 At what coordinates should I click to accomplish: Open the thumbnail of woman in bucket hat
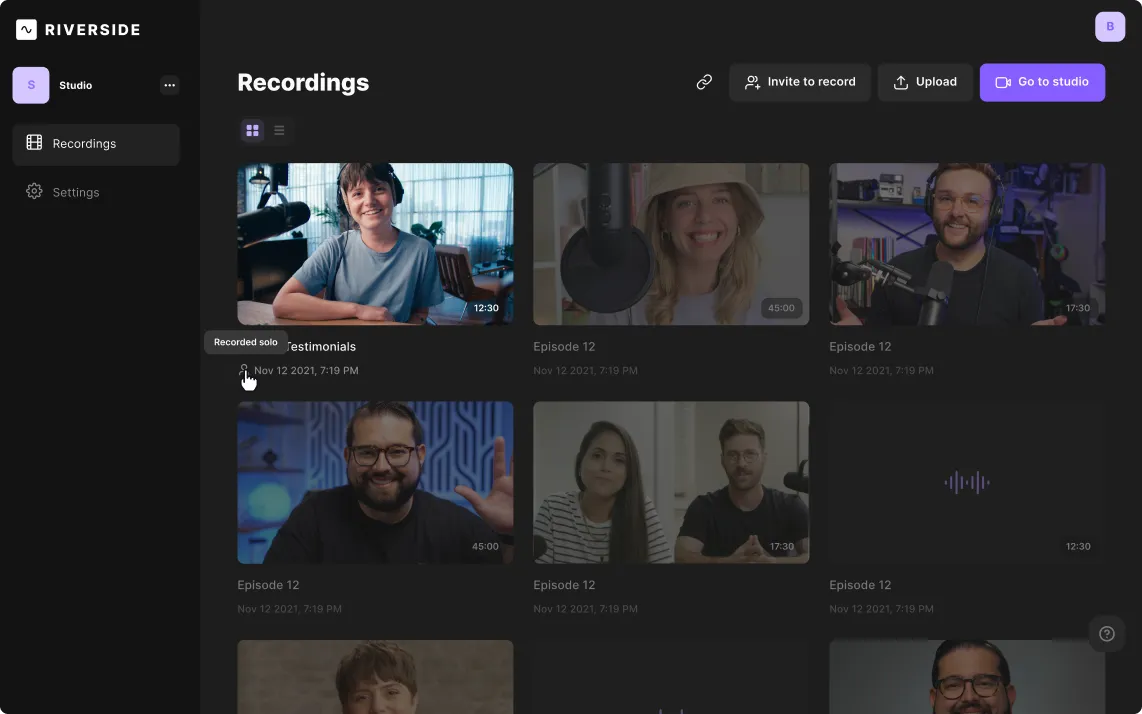pyautogui.click(x=671, y=244)
